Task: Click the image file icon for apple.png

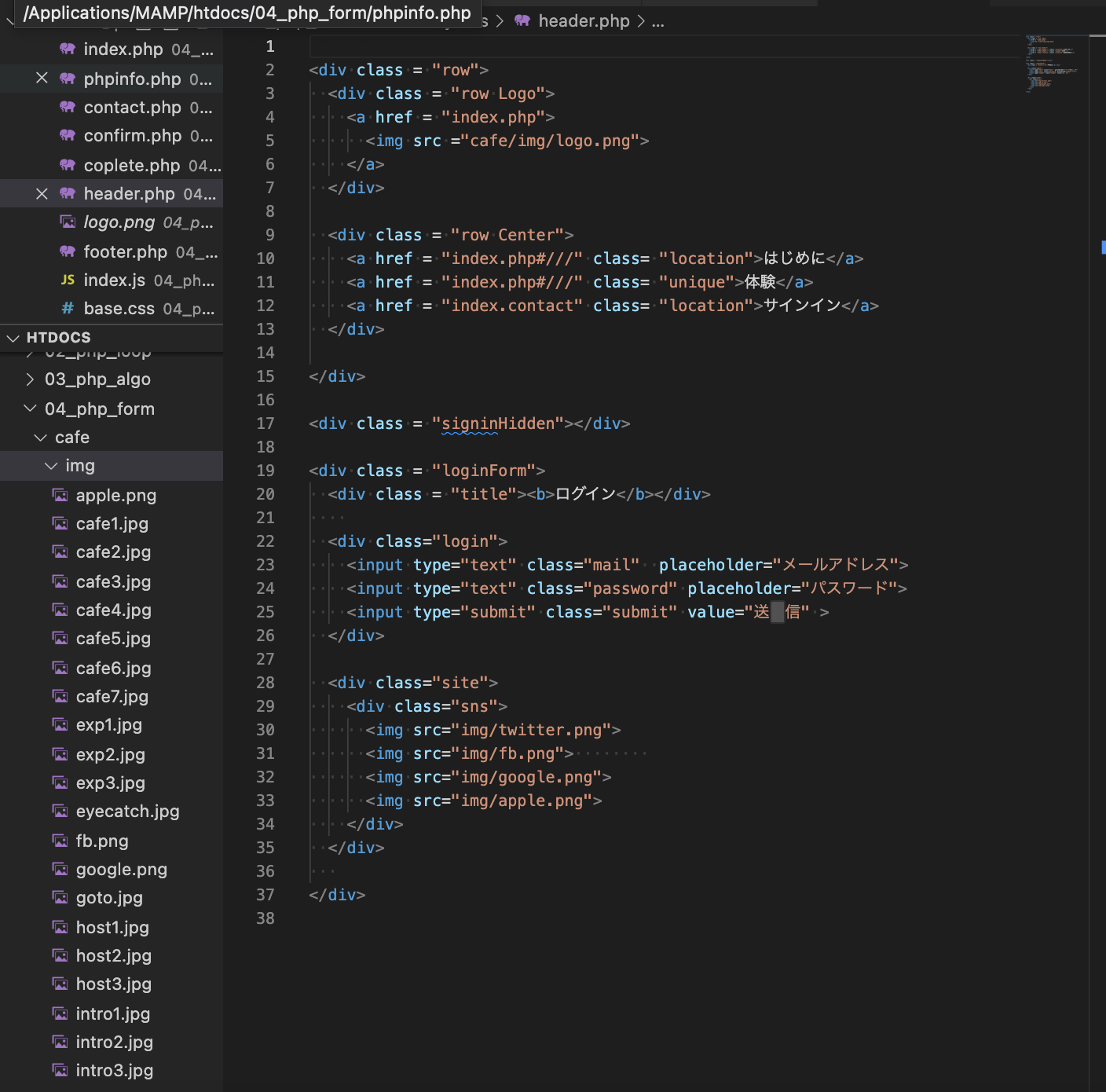Action: tap(60, 496)
